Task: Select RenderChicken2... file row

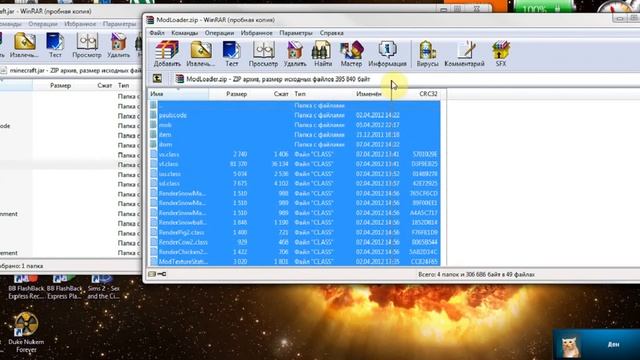Action: tap(295, 252)
